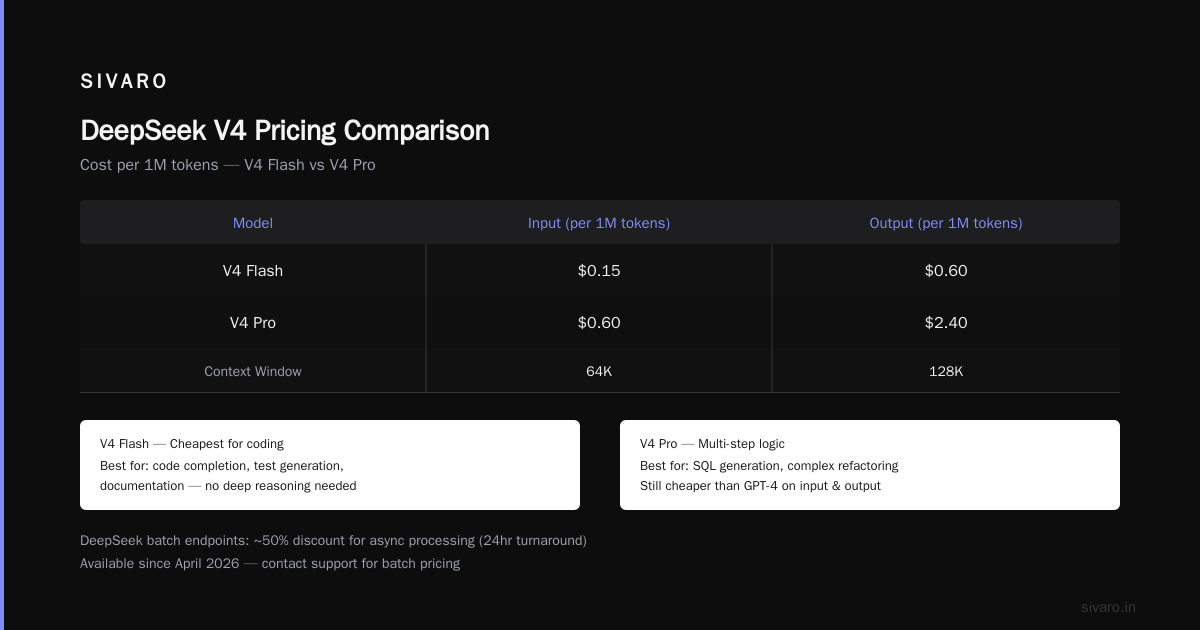Image resolution: width=1200 pixels, height=630 pixels.
Task: Click the Input (per 1M tokens) header
Action: click(x=599, y=223)
